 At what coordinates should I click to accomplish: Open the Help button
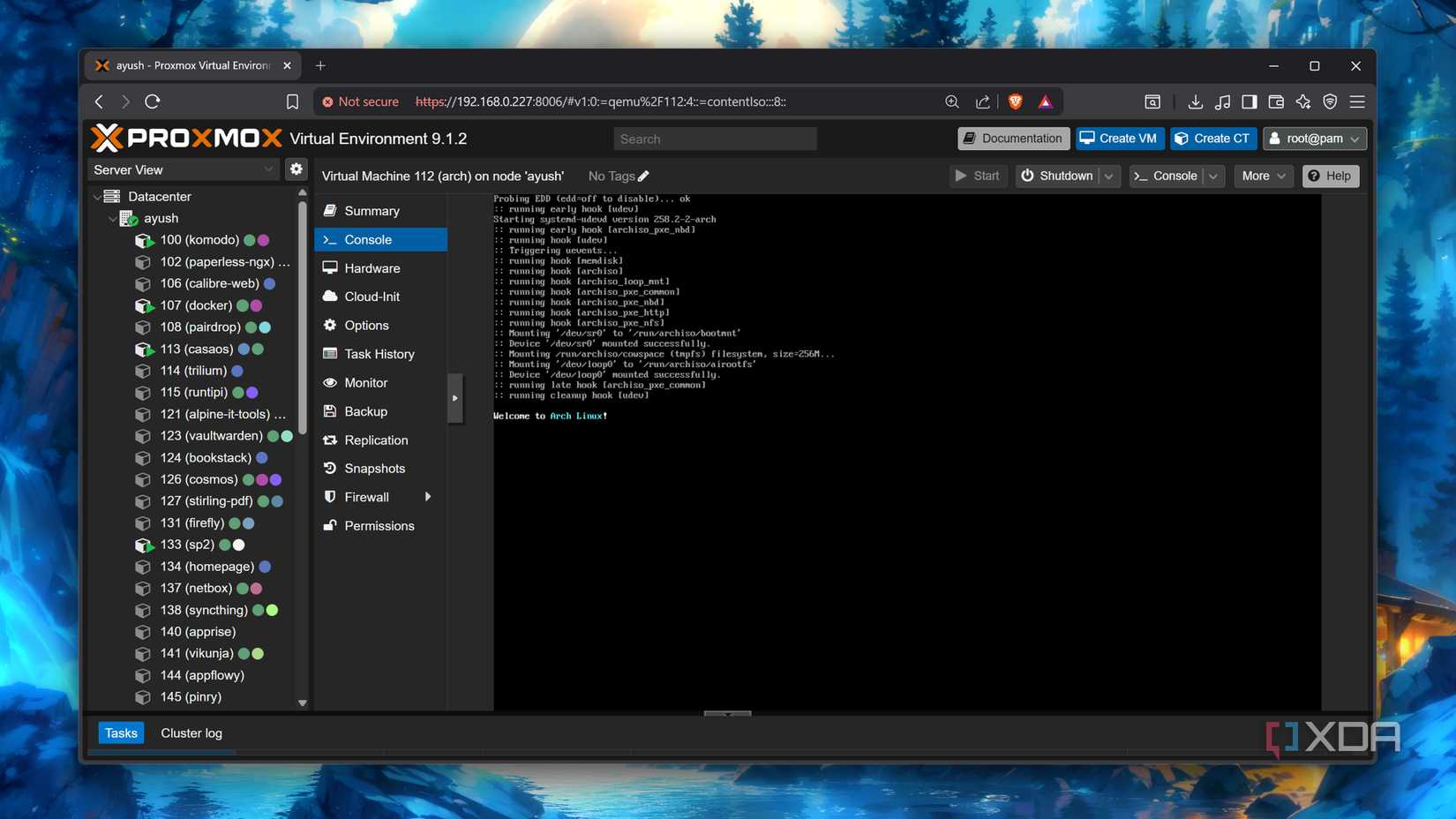[x=1330, y=176]
